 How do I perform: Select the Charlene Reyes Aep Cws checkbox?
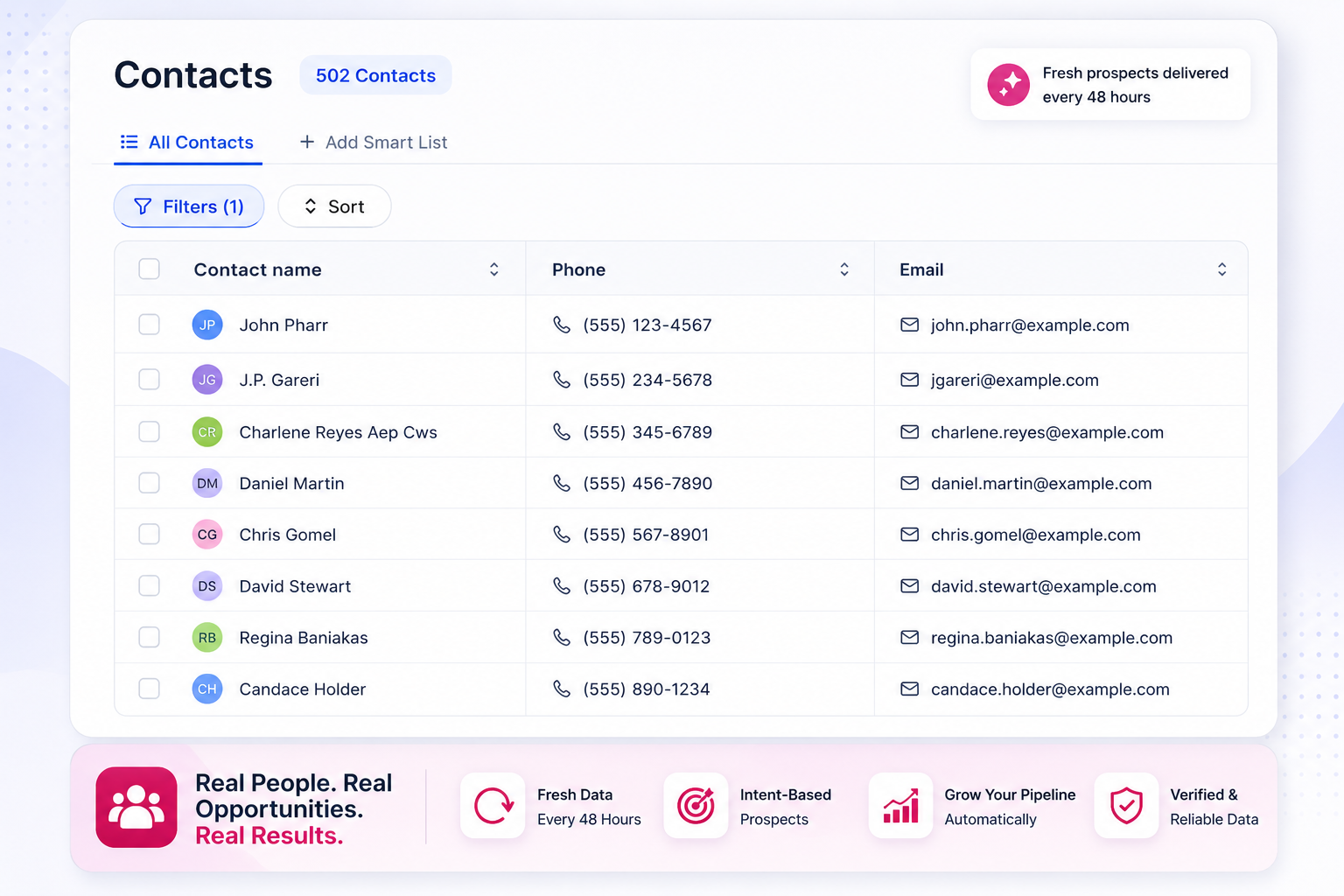[x=150, y=431]
